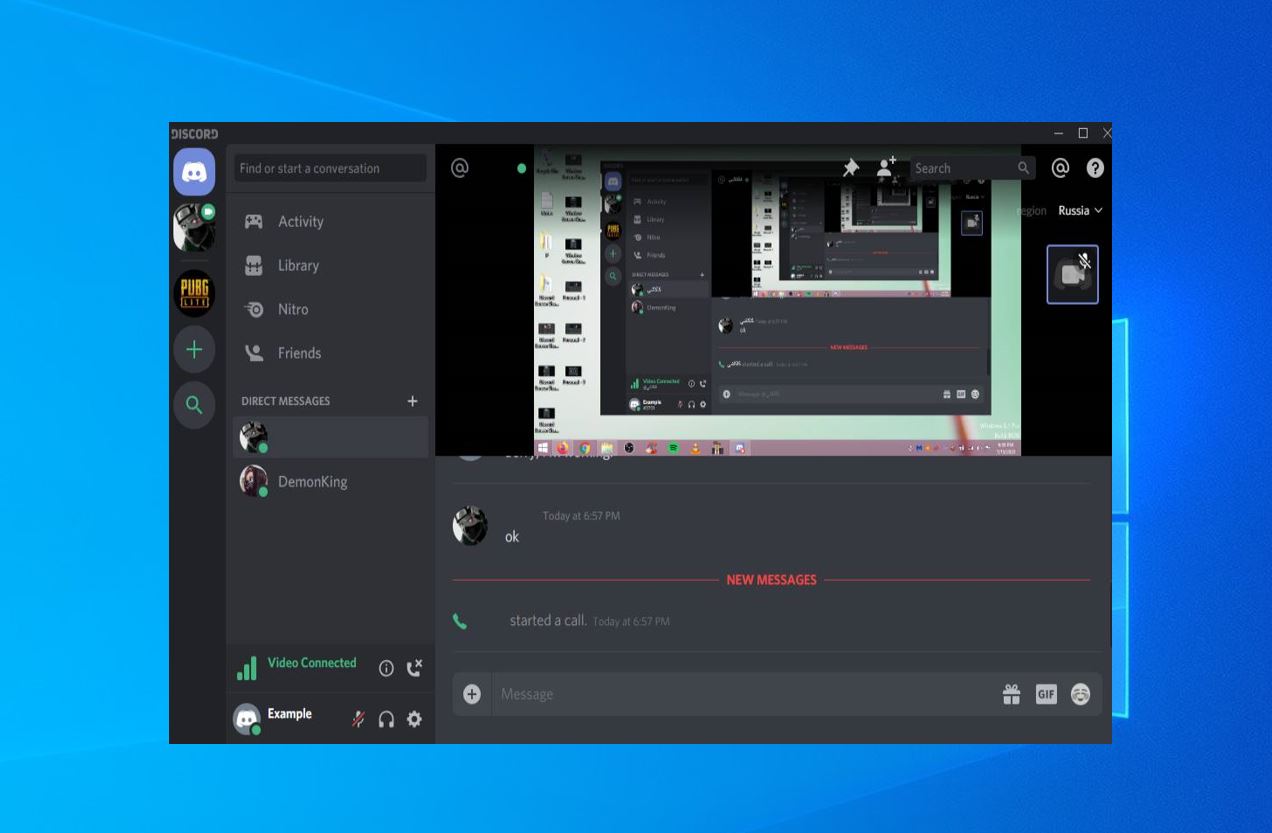Toggle the headphones deafen icon

tap(386, 719)
